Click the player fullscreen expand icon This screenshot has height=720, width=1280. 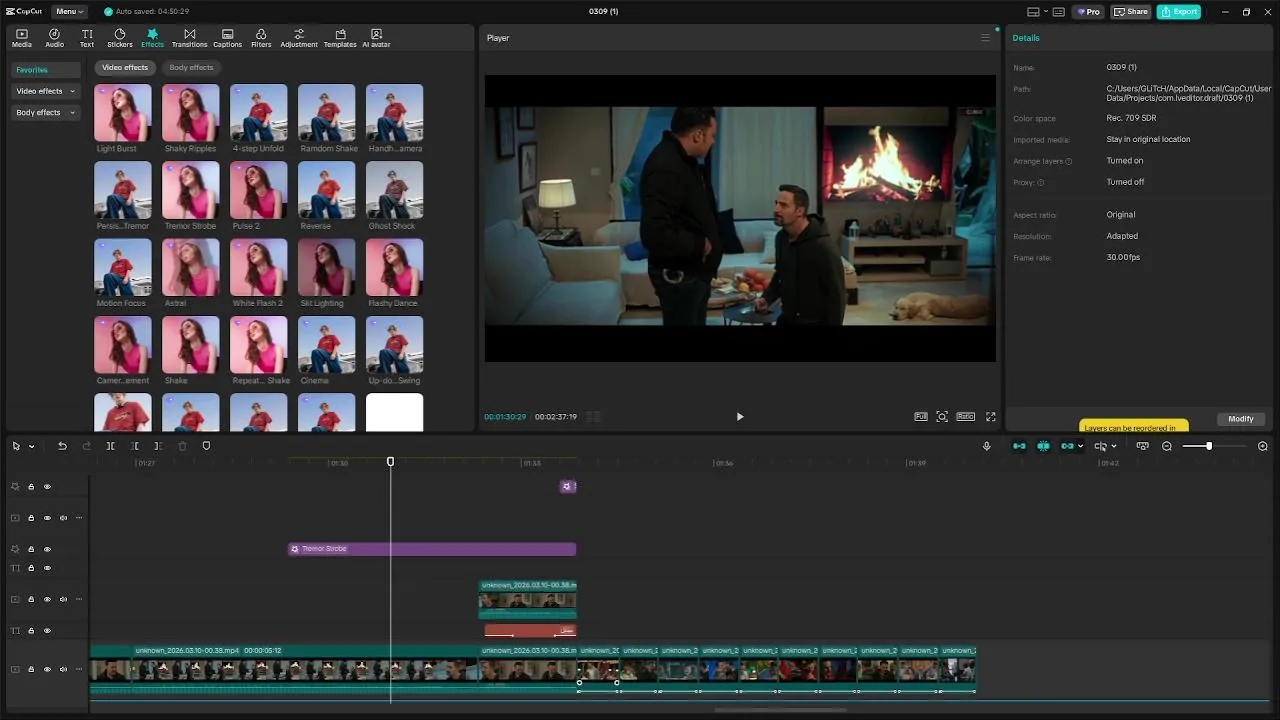[991, 417]
